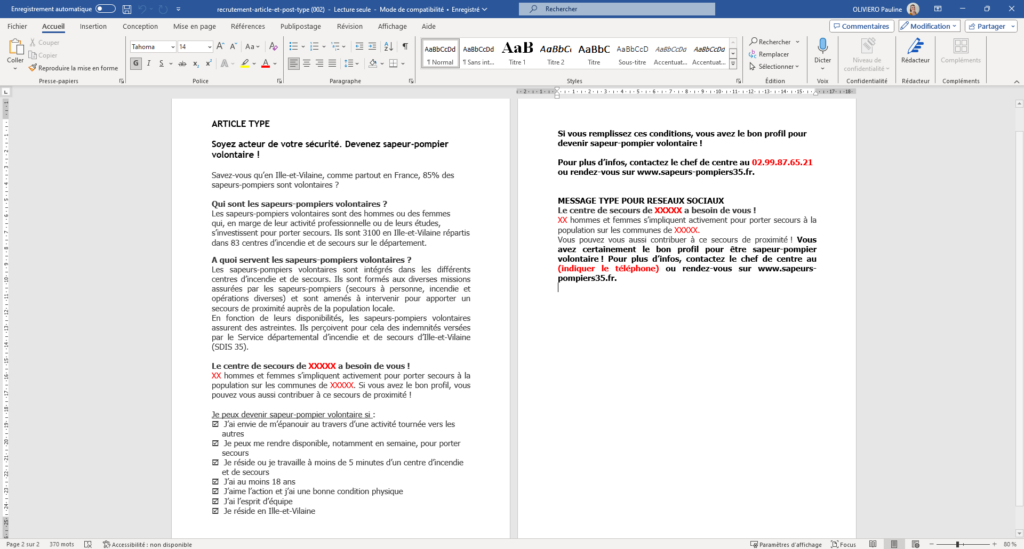Click the Coller paste clipboard icon
1024x549 pixels.
[x=15, y=47]
